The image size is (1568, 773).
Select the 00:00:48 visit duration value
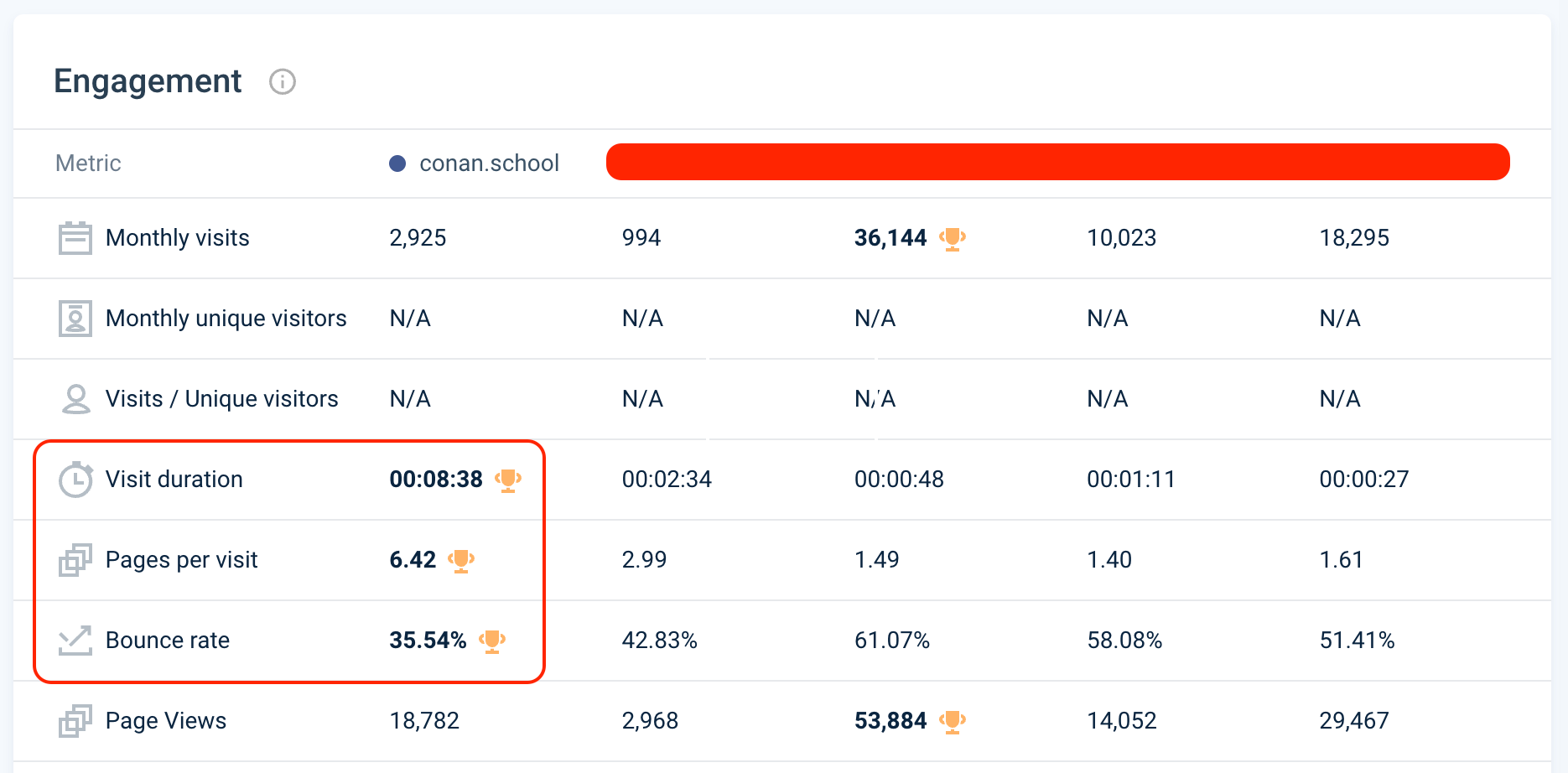(899, 480)
